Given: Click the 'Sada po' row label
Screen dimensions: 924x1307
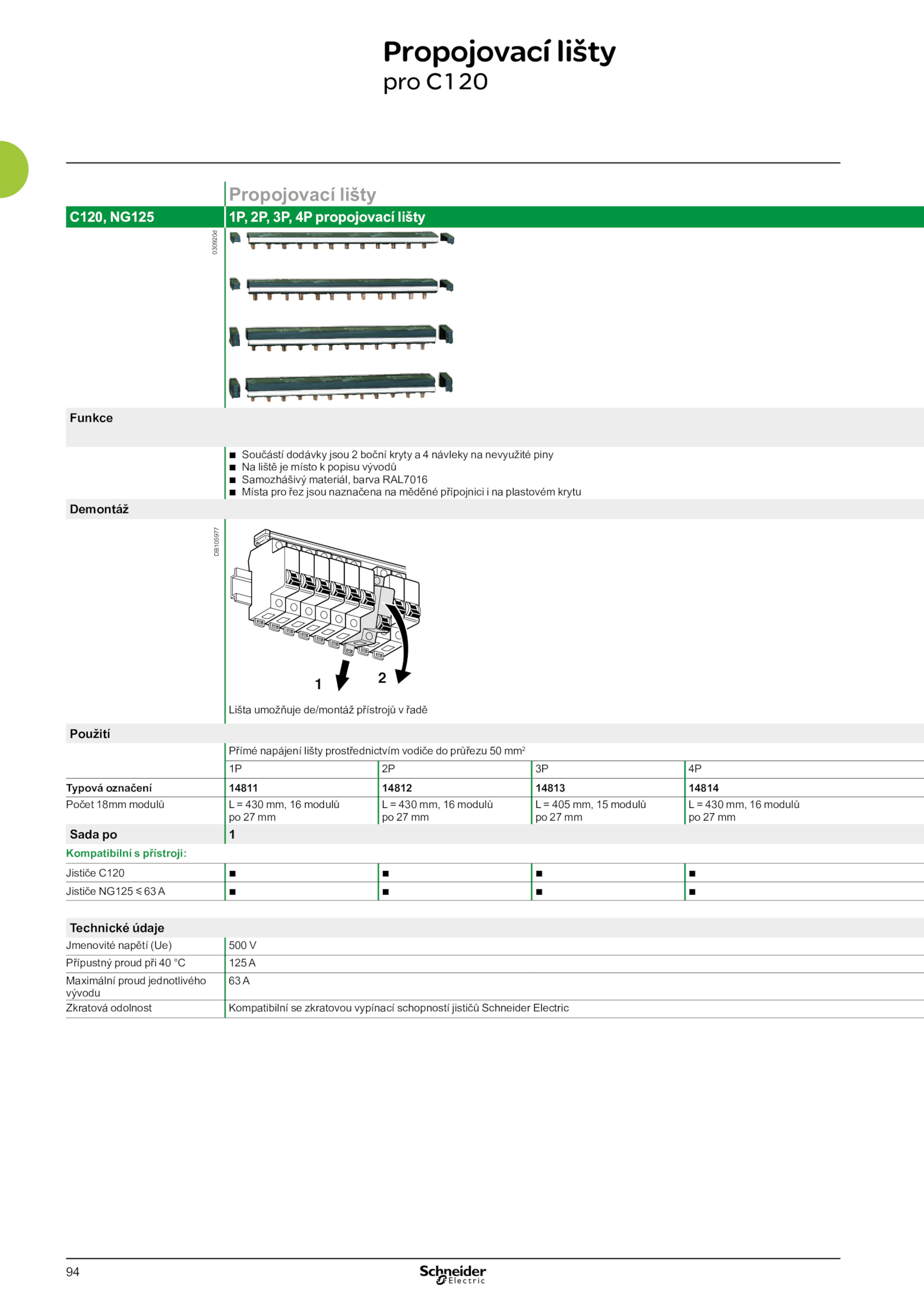Looking at the screenshot, I should coord(94,834).
